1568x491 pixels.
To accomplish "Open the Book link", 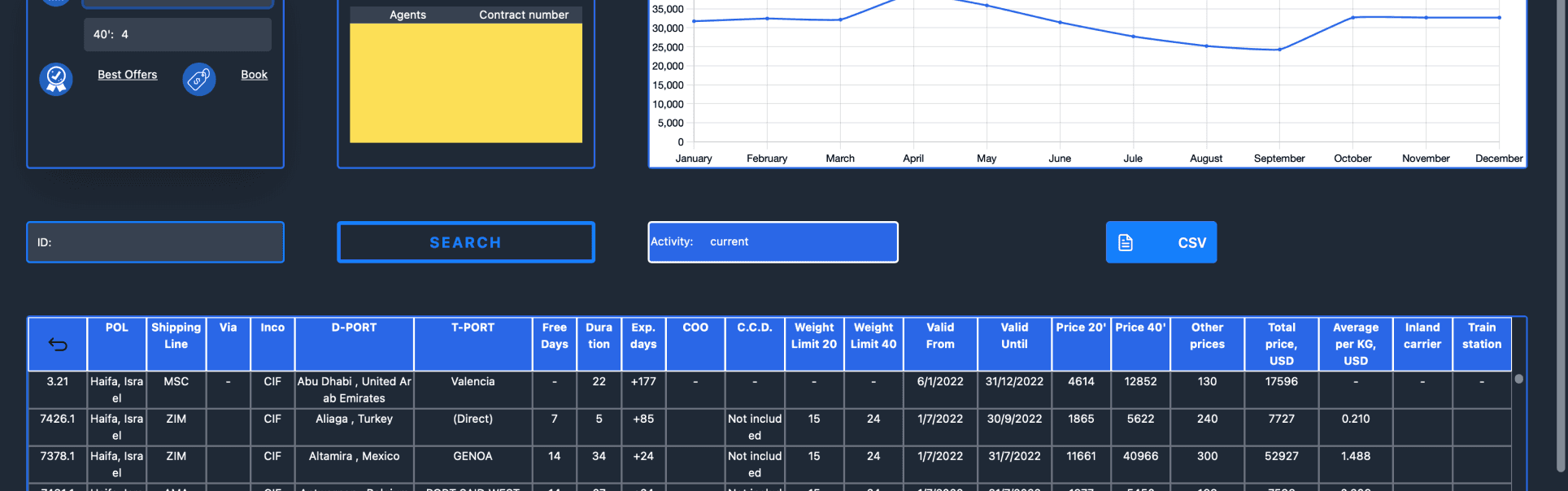I will tap(254, 75).
